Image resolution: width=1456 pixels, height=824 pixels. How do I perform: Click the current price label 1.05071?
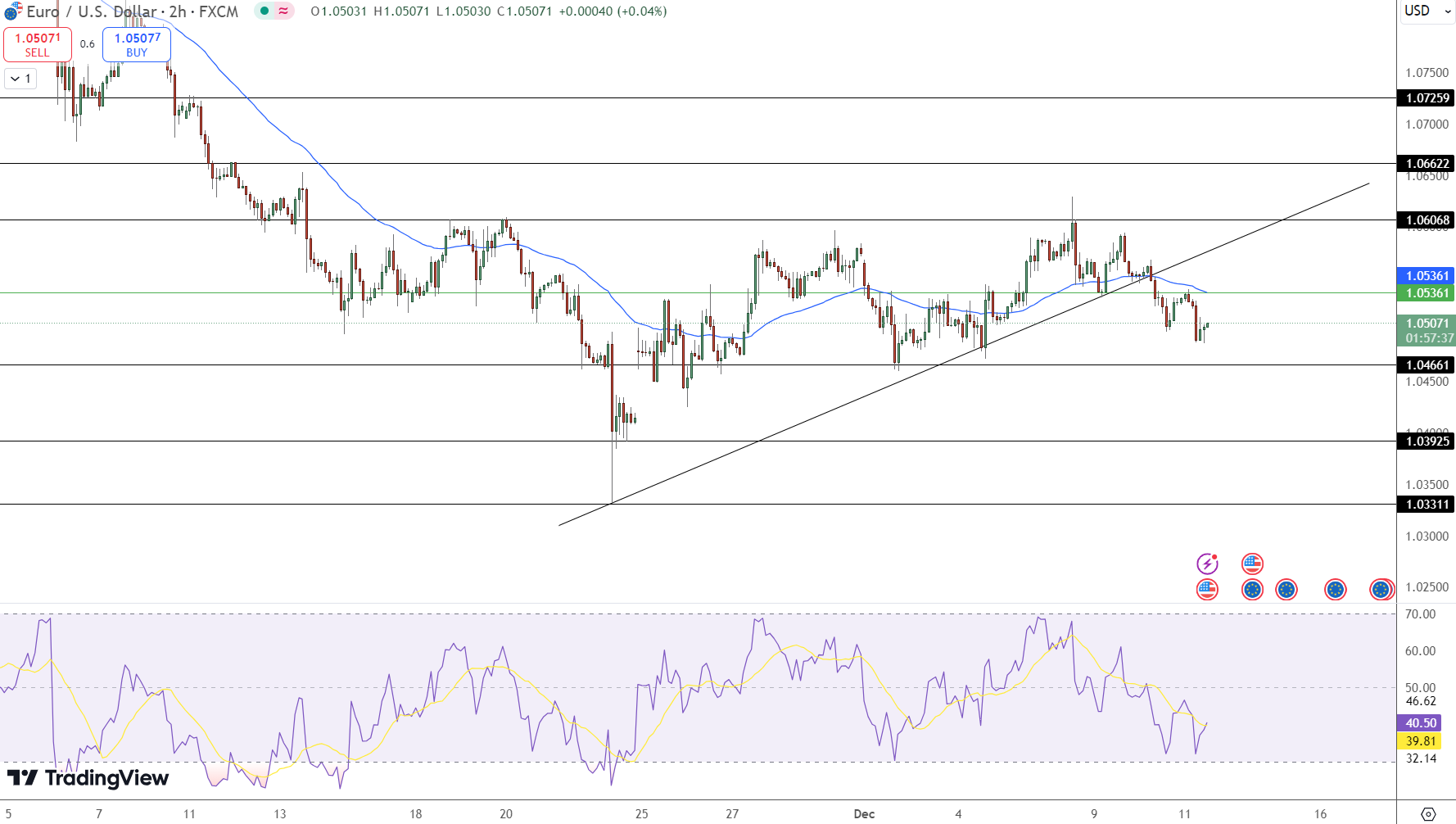[x=1426, y=324]
